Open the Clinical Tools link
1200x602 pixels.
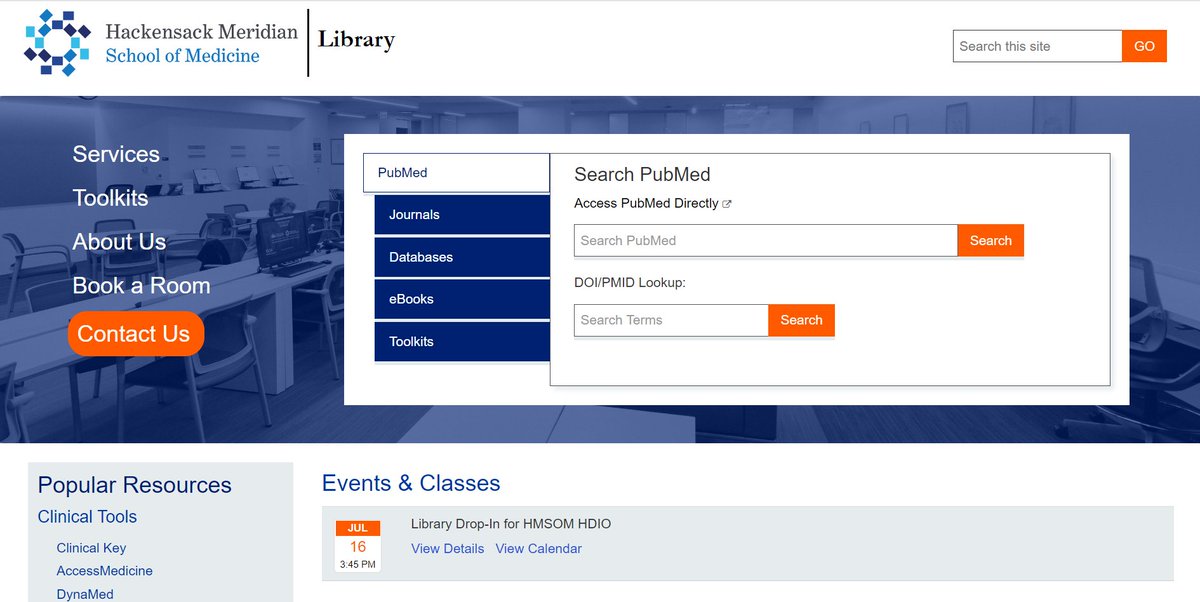tap(87, 517)
